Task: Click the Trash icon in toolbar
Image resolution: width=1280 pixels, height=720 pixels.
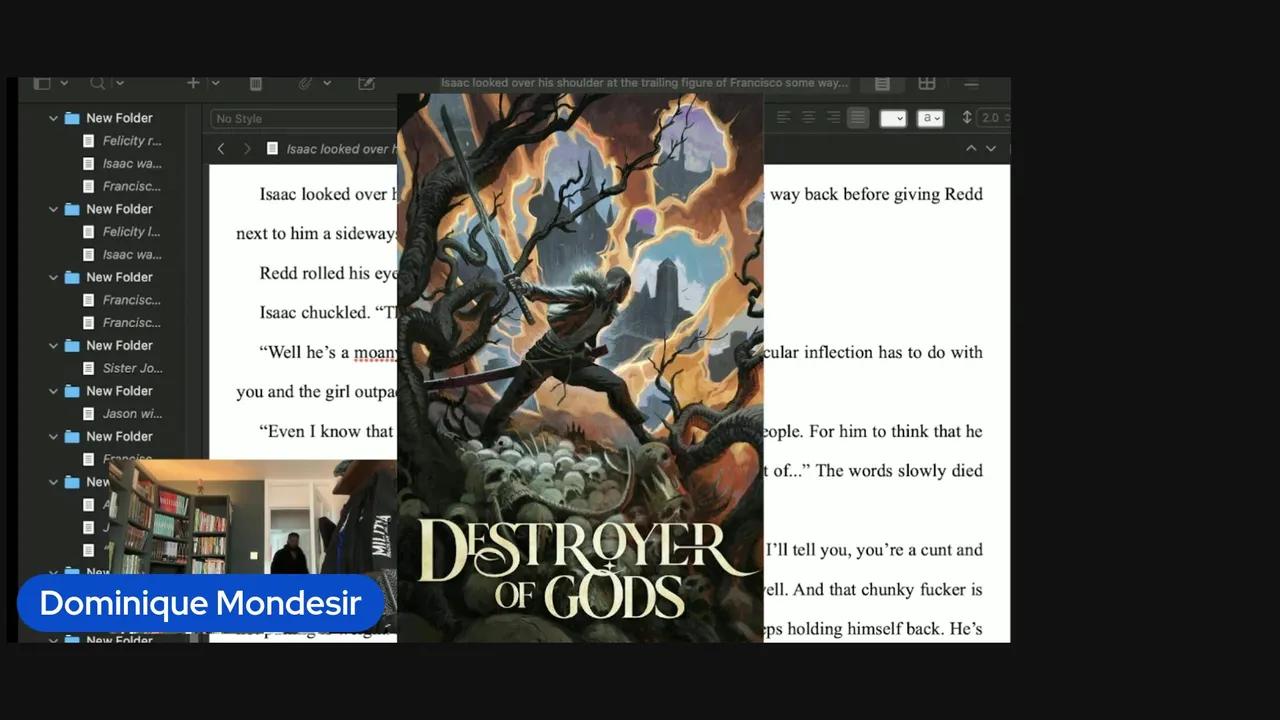Action: [256, 83]
